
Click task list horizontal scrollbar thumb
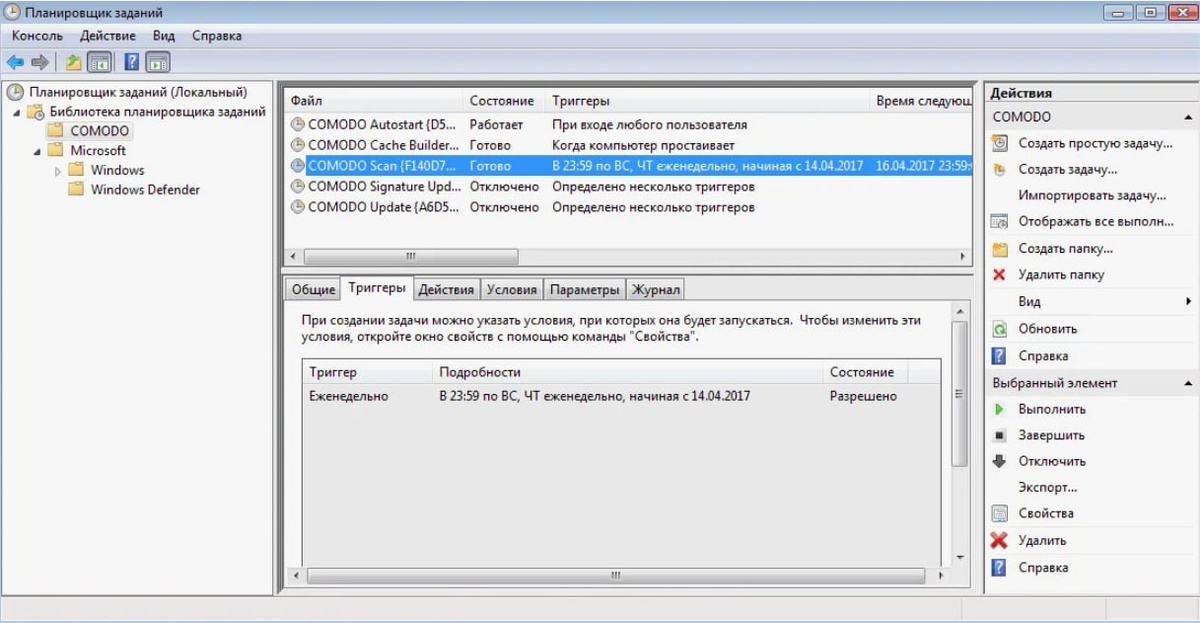410,257
